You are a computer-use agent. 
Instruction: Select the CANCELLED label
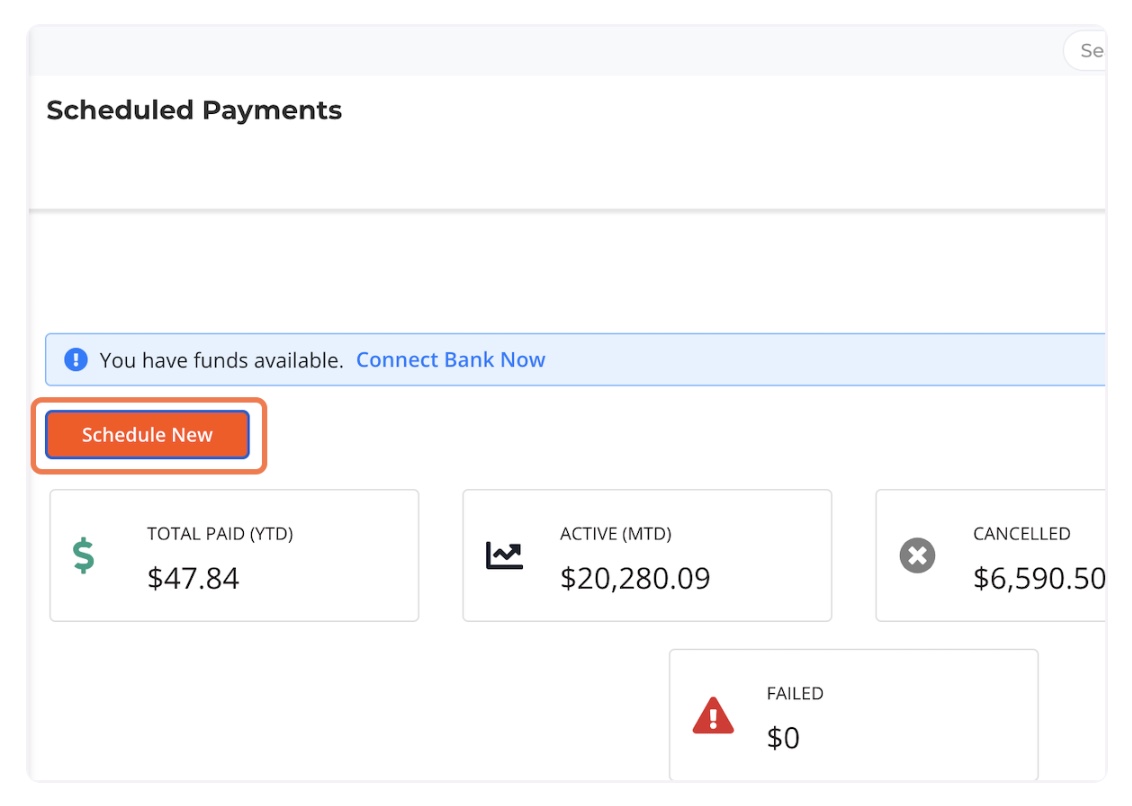(1021, 534)
